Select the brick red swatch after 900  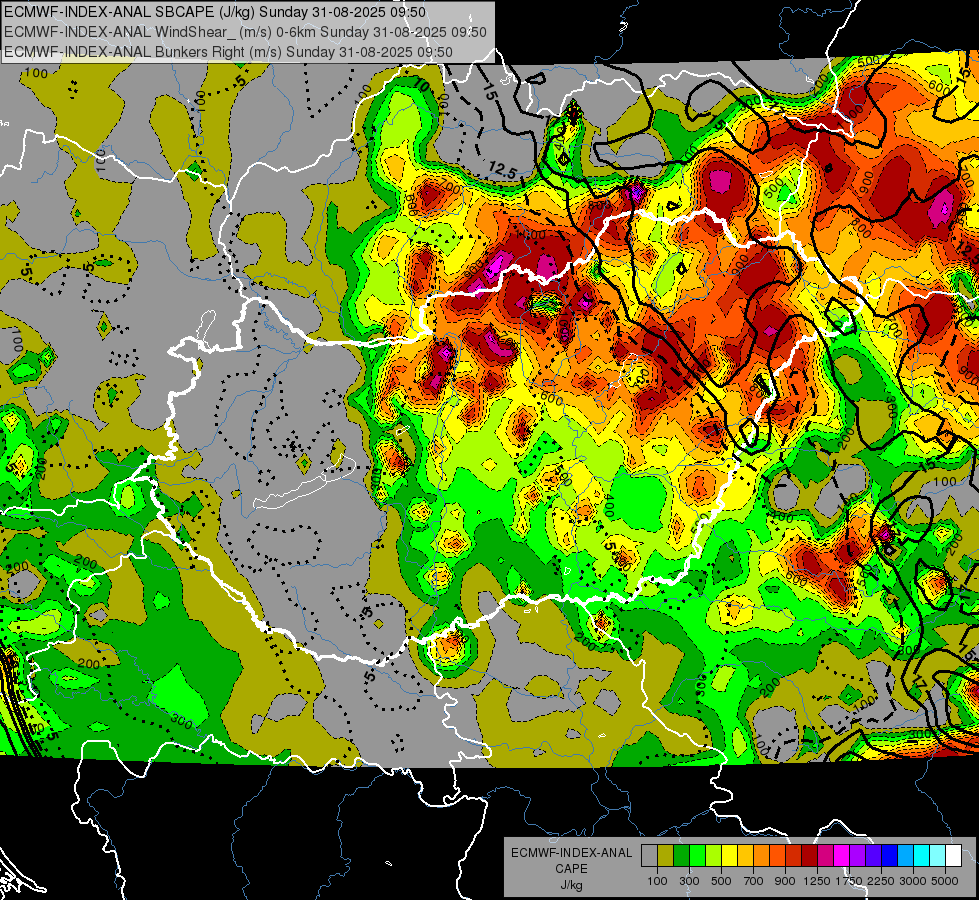click(794, 855)
